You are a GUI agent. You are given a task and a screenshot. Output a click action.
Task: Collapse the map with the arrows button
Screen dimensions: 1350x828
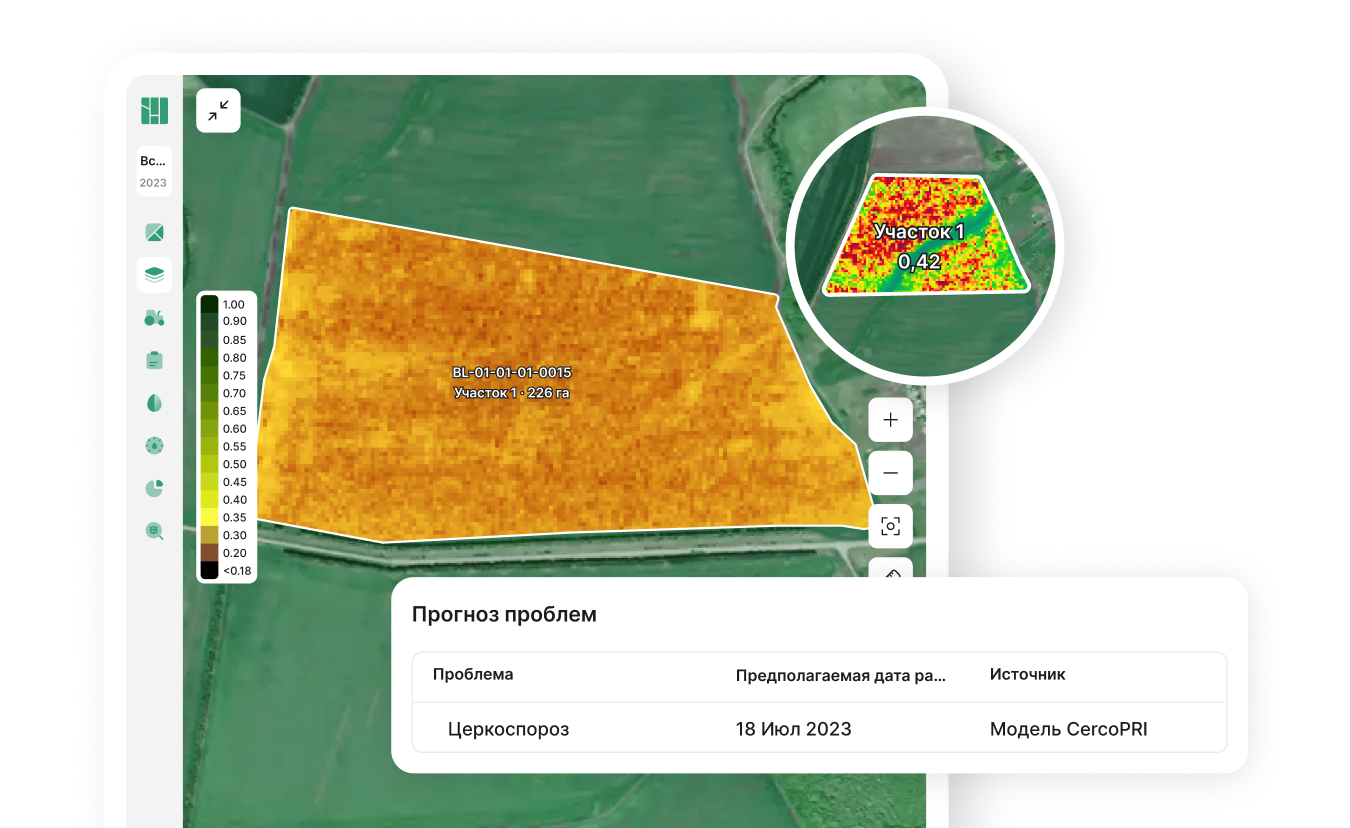pos(218,111)
